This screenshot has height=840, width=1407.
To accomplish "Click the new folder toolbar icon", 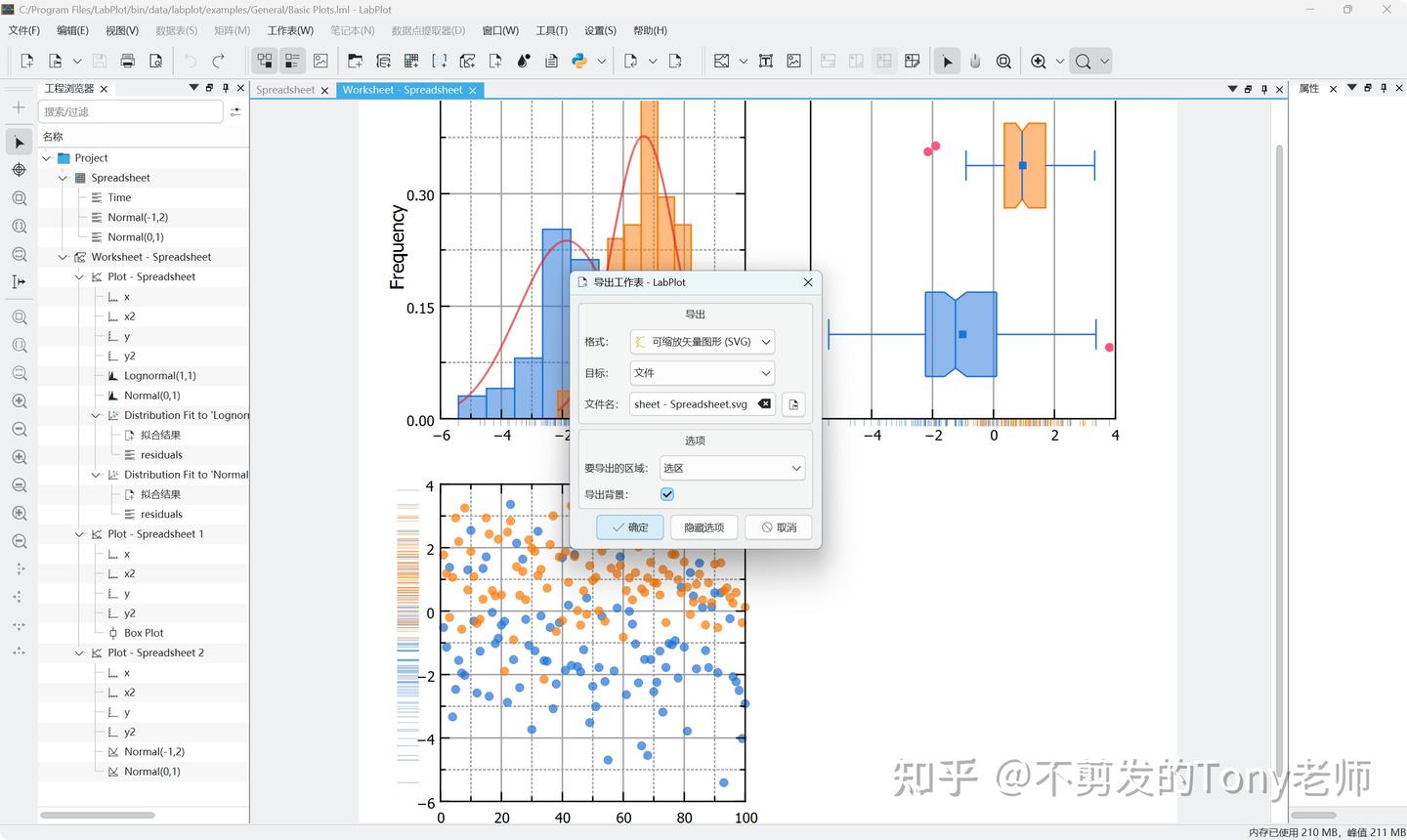I will coord(356,61).
